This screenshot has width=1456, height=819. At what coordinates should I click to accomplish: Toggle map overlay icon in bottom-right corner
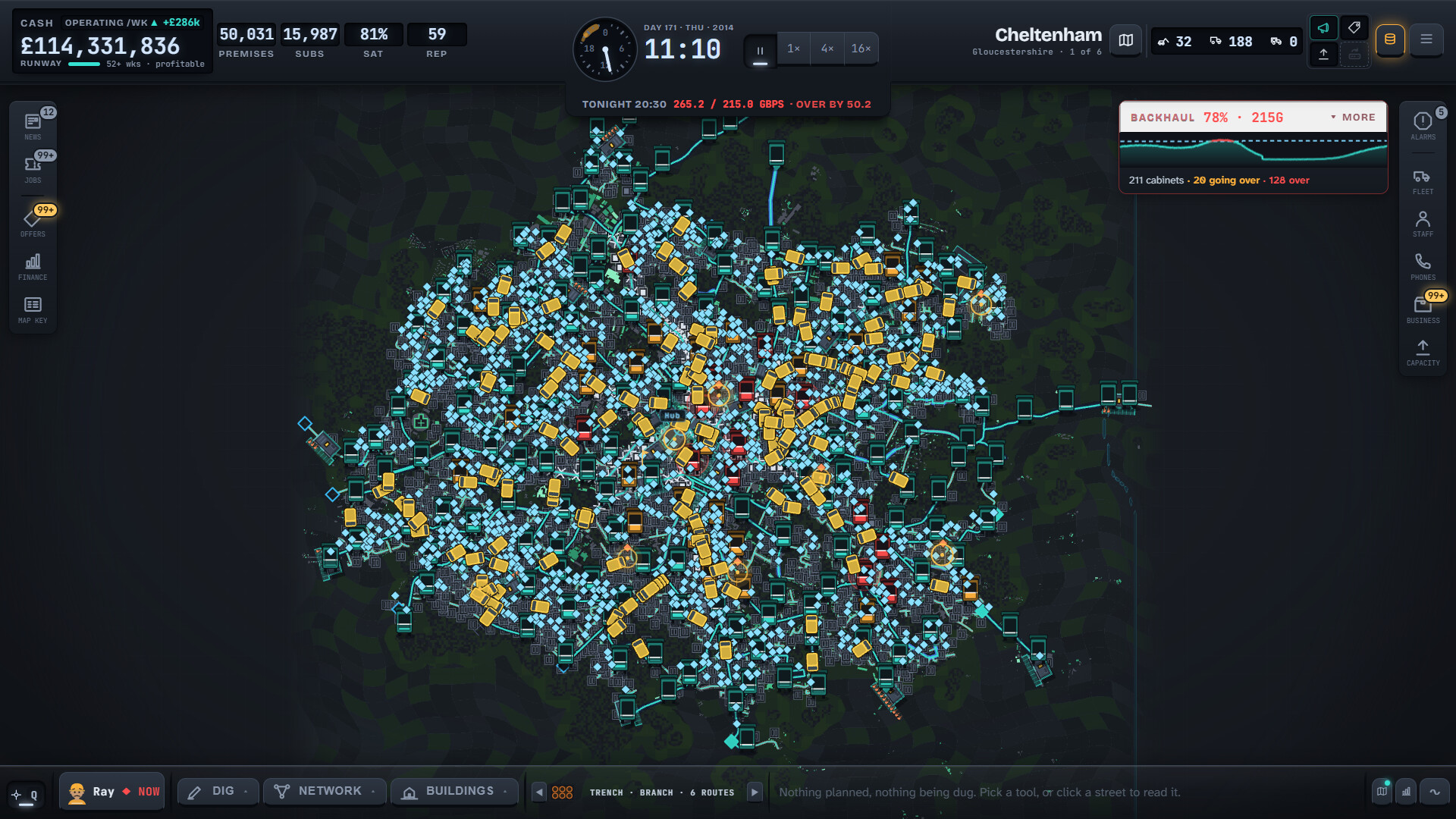pos(1382,792)
